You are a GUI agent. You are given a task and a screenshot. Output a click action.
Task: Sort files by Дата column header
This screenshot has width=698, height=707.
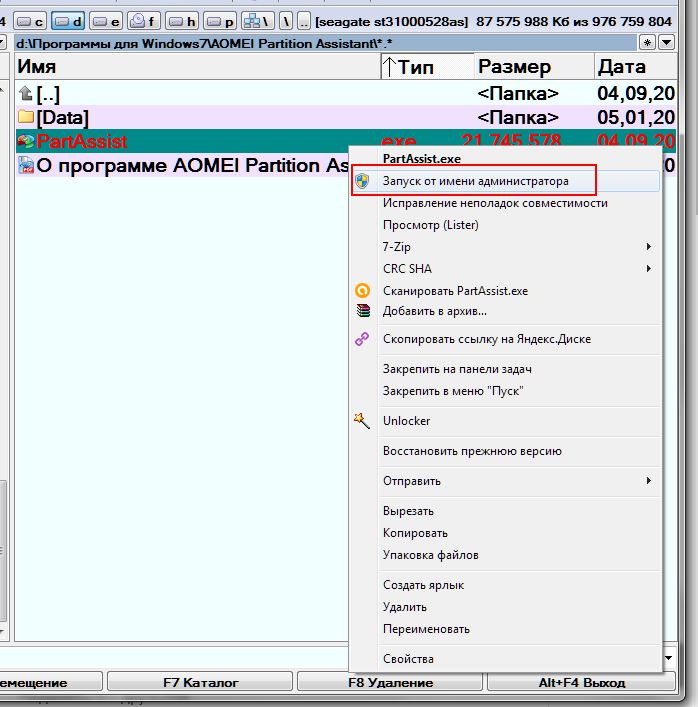(x=636, y=66)
